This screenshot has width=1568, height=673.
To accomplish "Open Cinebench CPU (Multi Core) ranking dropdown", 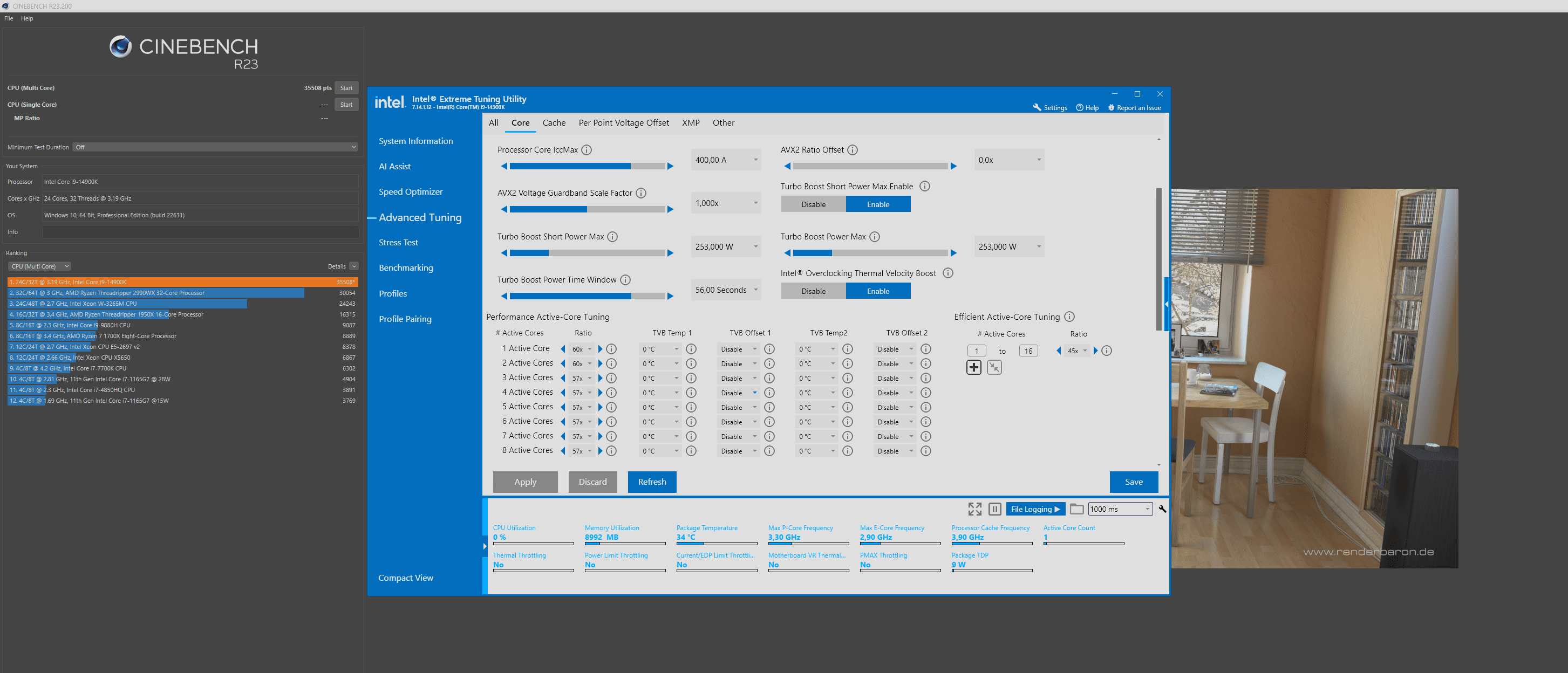I will coord(39,266).
